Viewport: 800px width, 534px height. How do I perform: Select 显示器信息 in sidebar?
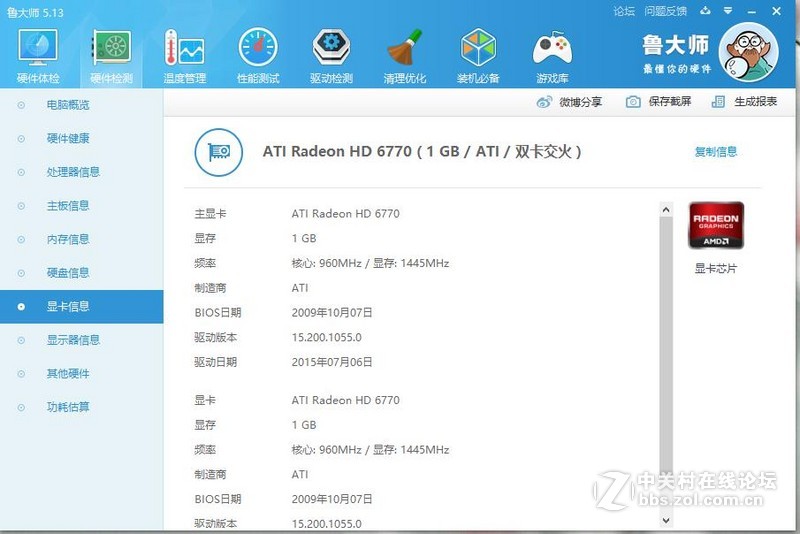point(82,340)
